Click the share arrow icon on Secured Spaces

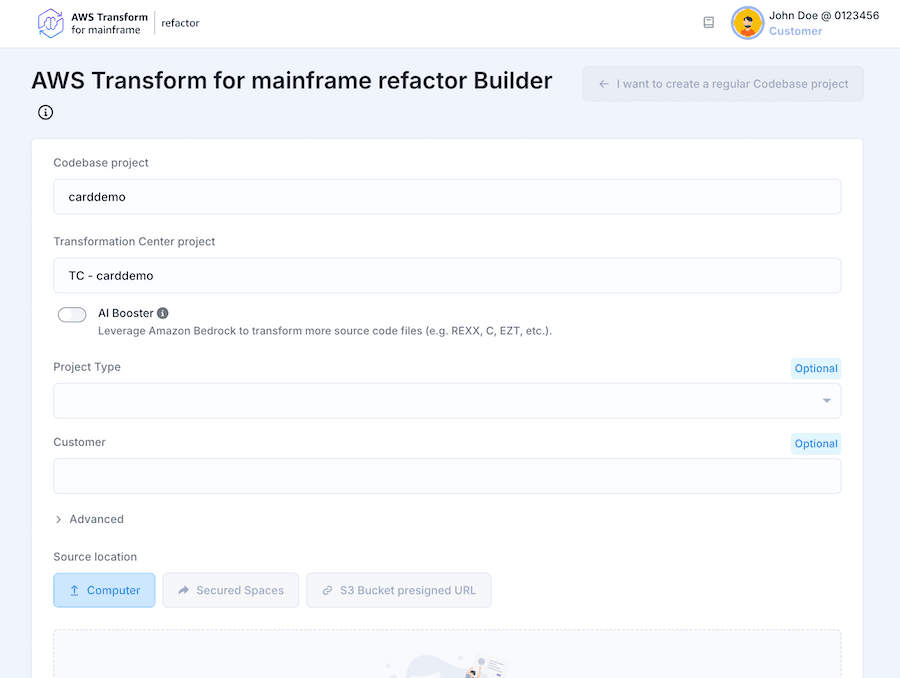click(184, 590)
